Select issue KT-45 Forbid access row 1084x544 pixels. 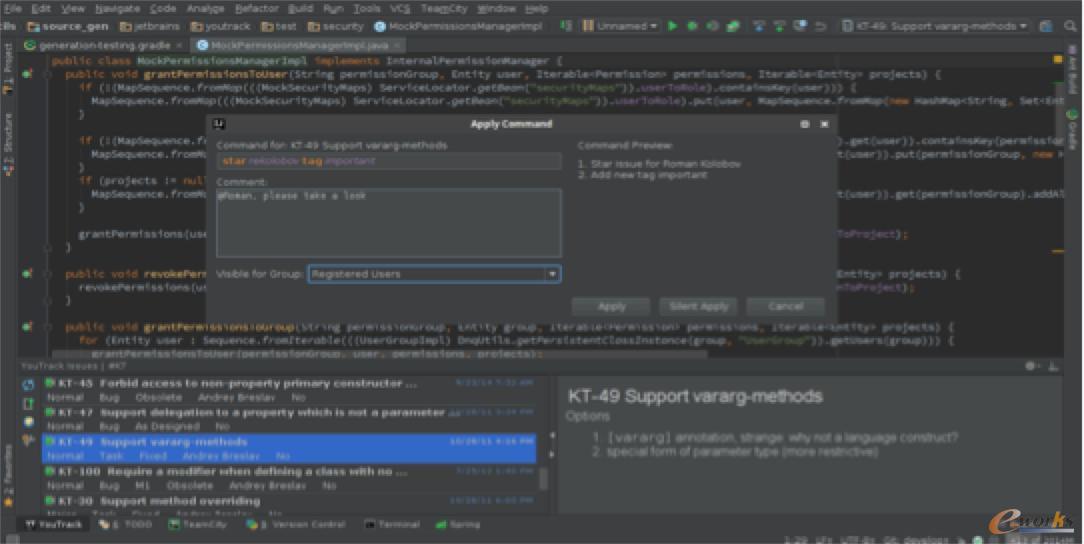(289, 391)
